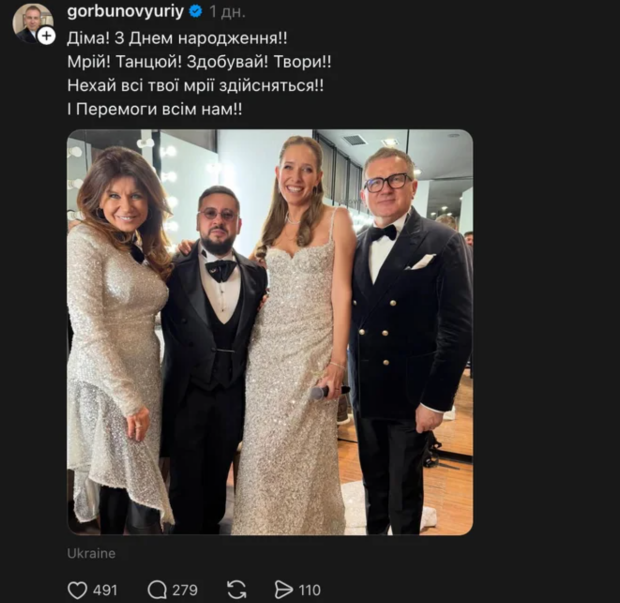620x603 pixels.
Task: Click the "1 дн." post timestamp
Action: coord(228,12)
